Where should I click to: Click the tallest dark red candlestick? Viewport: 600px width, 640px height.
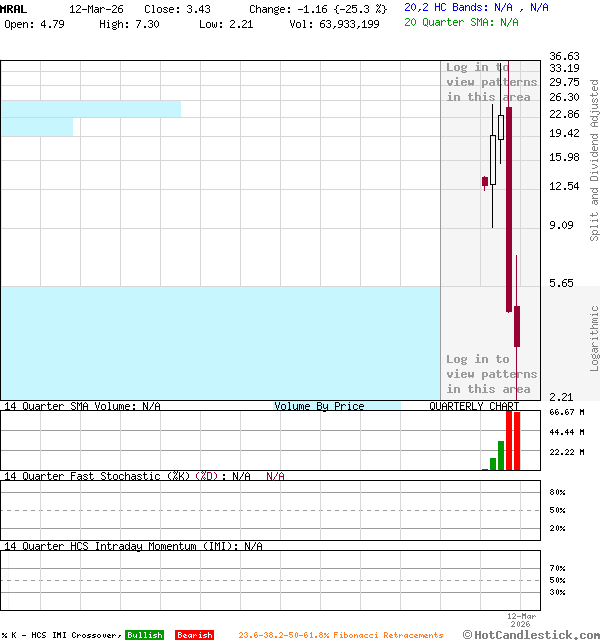509,208
